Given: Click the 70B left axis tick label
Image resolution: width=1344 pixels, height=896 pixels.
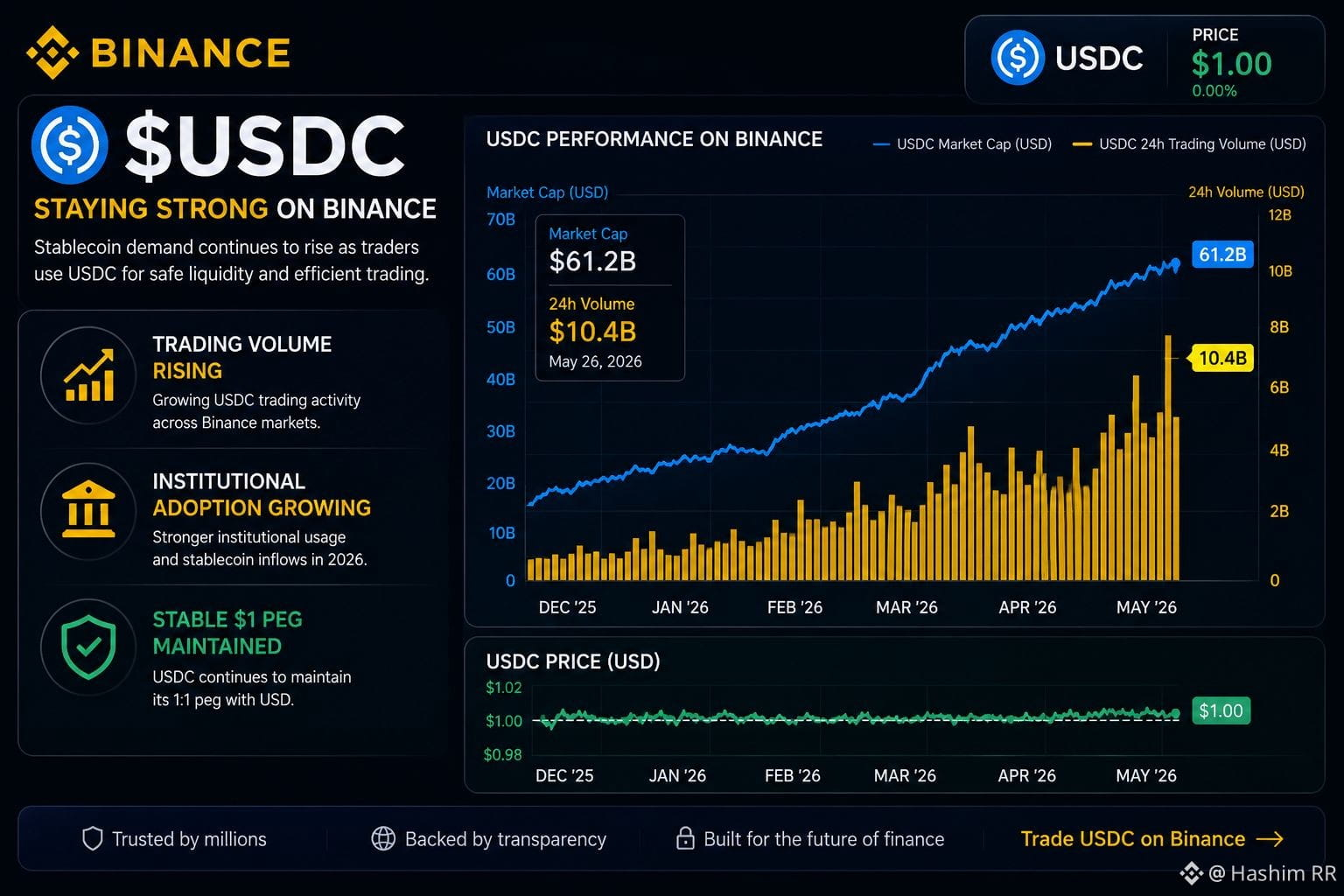Looking at the screenshot, I should 500,220.
